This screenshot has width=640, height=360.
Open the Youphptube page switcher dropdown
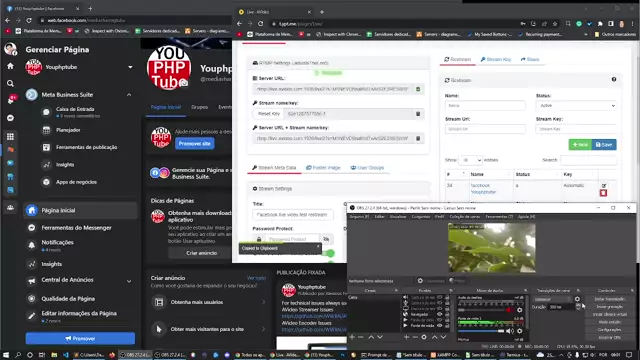130,67
